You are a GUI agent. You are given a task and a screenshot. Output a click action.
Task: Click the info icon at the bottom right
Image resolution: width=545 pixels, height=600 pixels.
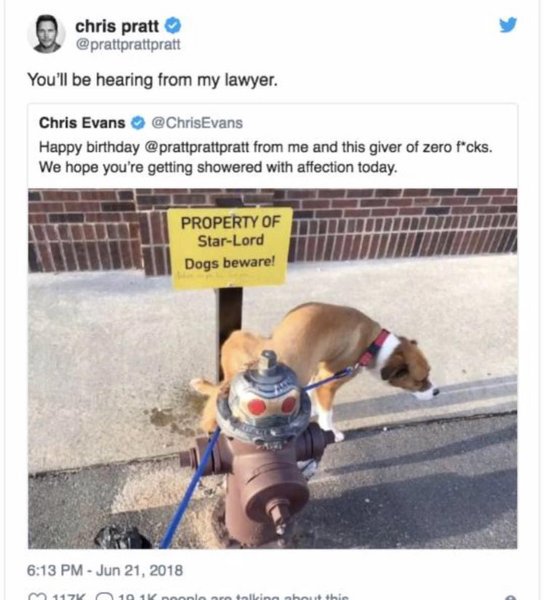point(511,598)
